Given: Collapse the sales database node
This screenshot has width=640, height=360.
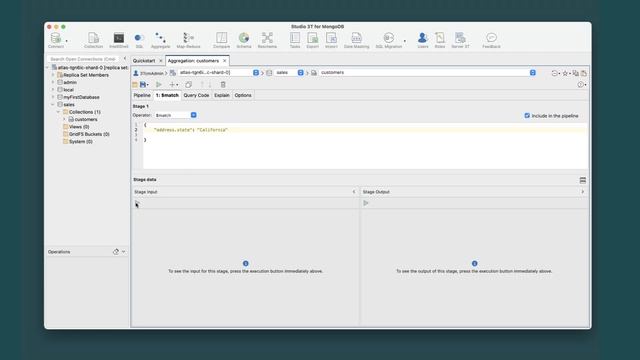Looking at the screenshot, I should (x=53, y=104).
